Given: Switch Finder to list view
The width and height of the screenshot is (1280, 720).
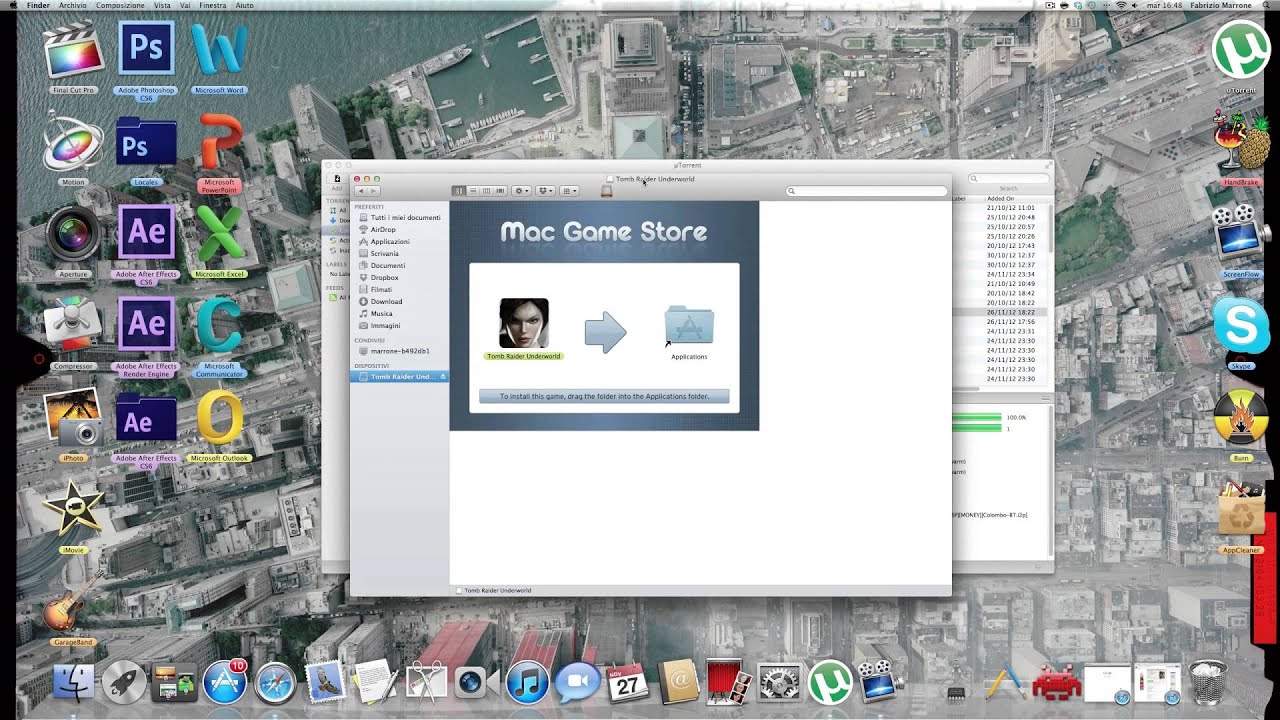Looking at the screenshot, I should pos(473,191).
